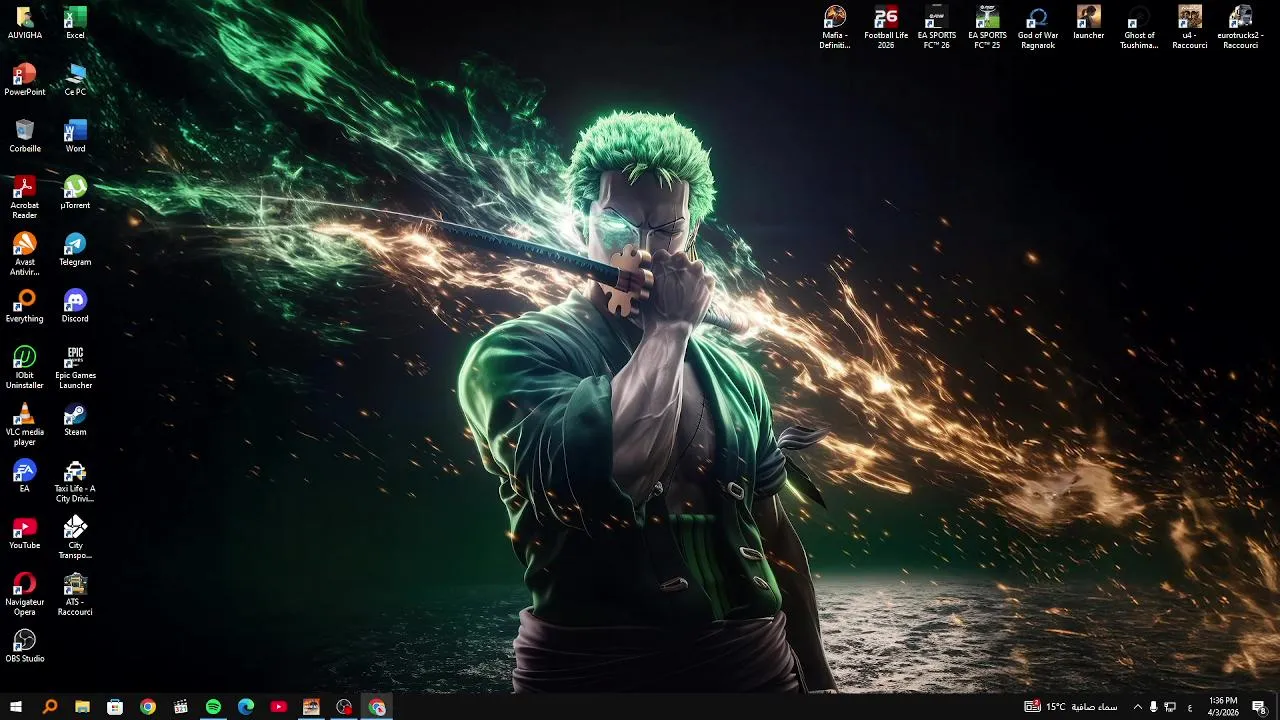Select the Avast Antivirus desktop icon
Viewport: 1280px width, 720px height.
[x=24, y=255]
